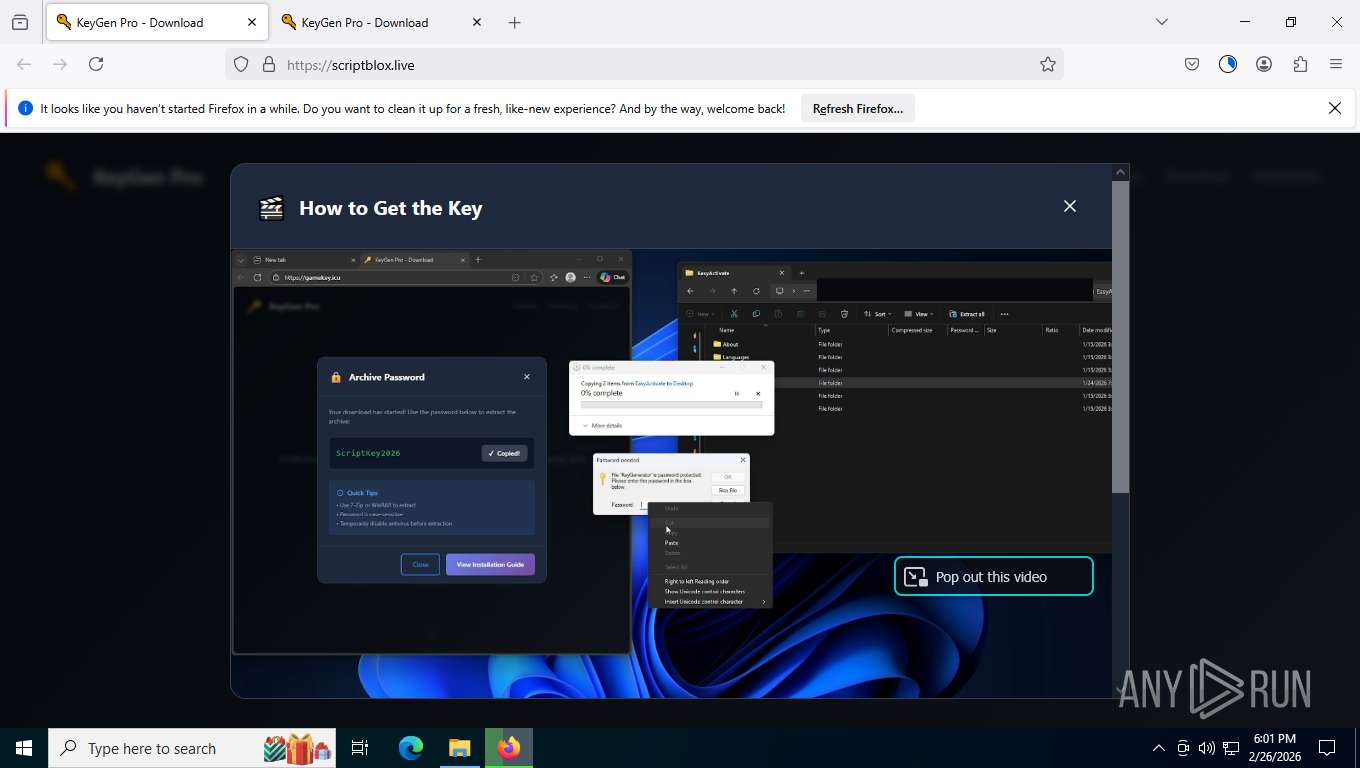Open the extensions puzzle icon
1360x768 pixels.
pyautogui.click(x=1300, y=64)
